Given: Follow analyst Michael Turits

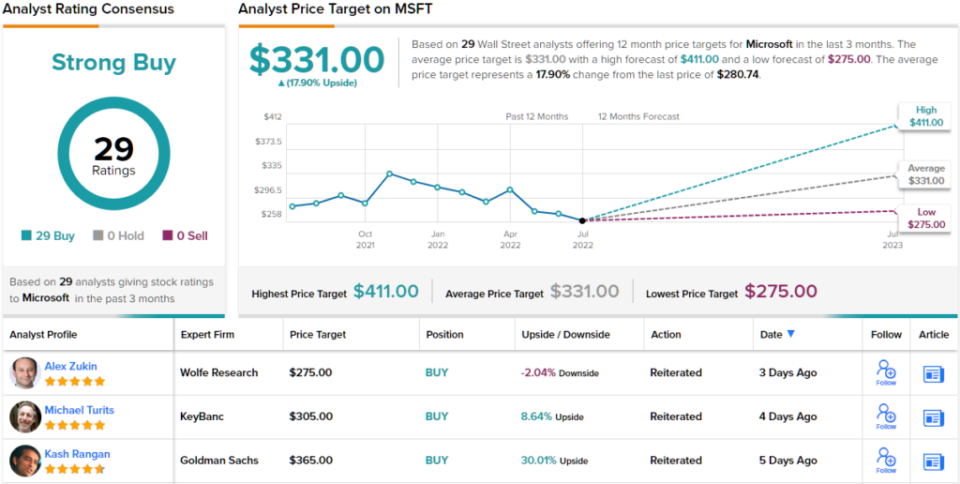Looking at the screenshot, I should [885, 416].
